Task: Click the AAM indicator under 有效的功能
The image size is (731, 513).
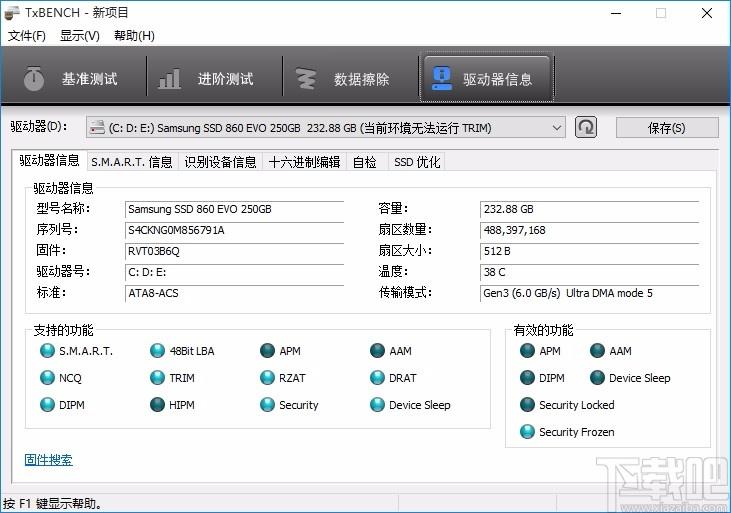Action: point(597,351)
